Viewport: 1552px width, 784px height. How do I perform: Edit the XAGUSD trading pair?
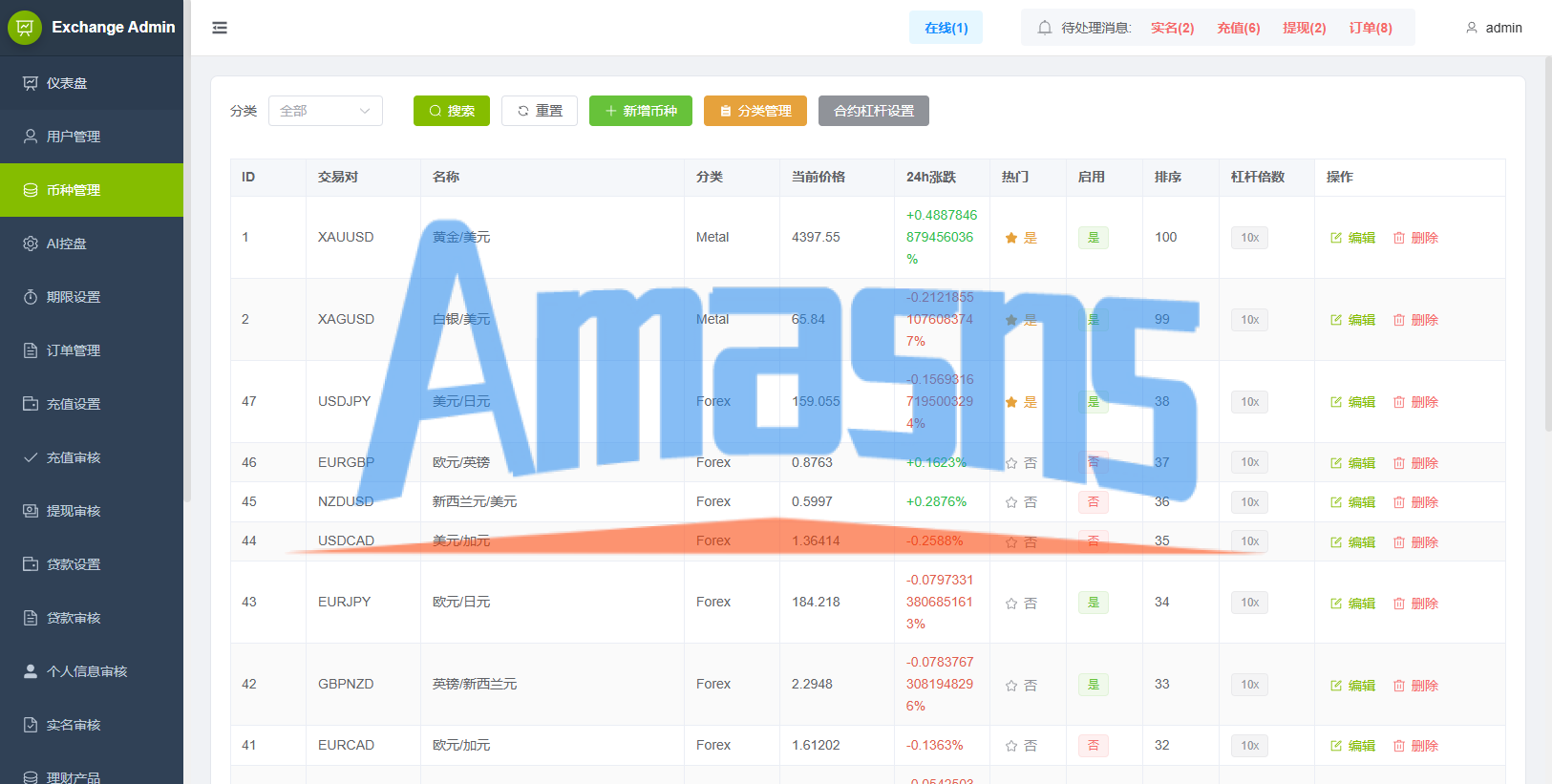[1352, 320]
